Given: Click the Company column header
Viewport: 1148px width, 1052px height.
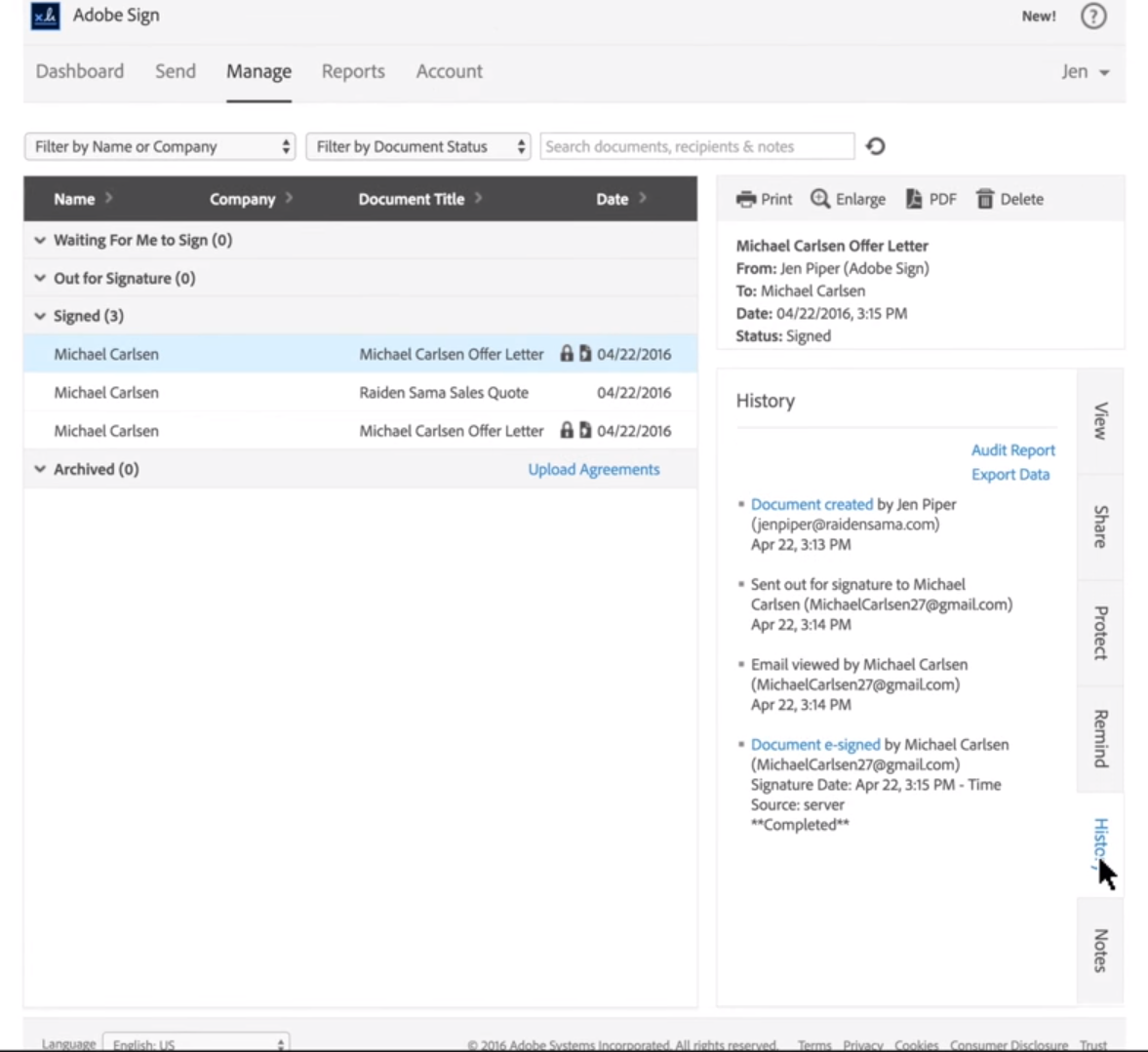Looking at the screenshot, I should click(242, 199).
